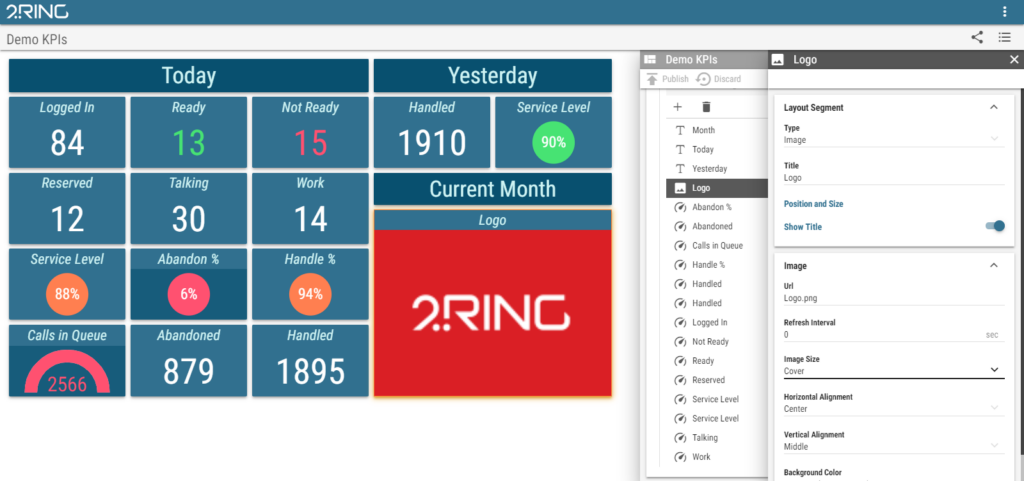The width and height of the screenshot is (1024, 481).
Task: Click the Position and Size link
Action: coord(813,204)
